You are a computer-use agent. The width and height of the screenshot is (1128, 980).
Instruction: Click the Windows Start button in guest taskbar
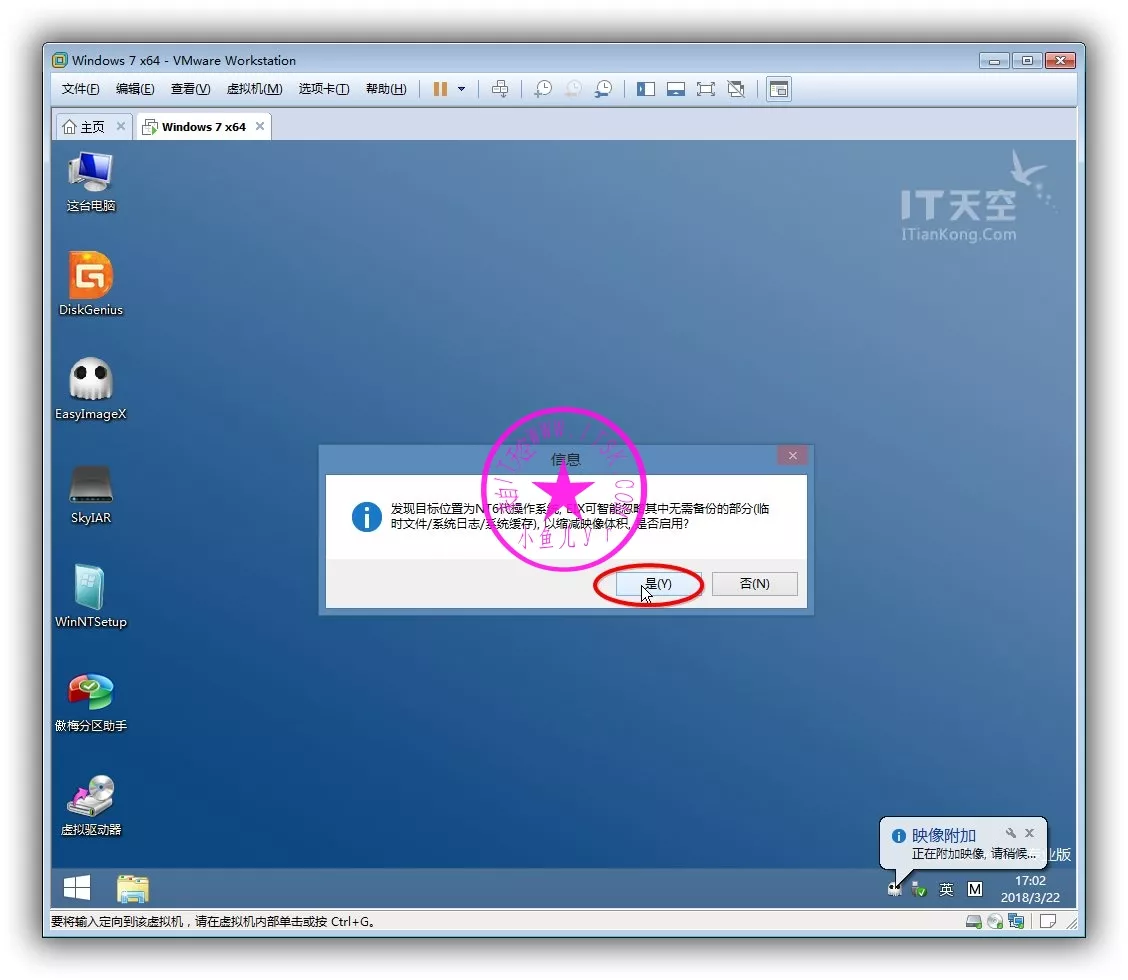point(77,888)
